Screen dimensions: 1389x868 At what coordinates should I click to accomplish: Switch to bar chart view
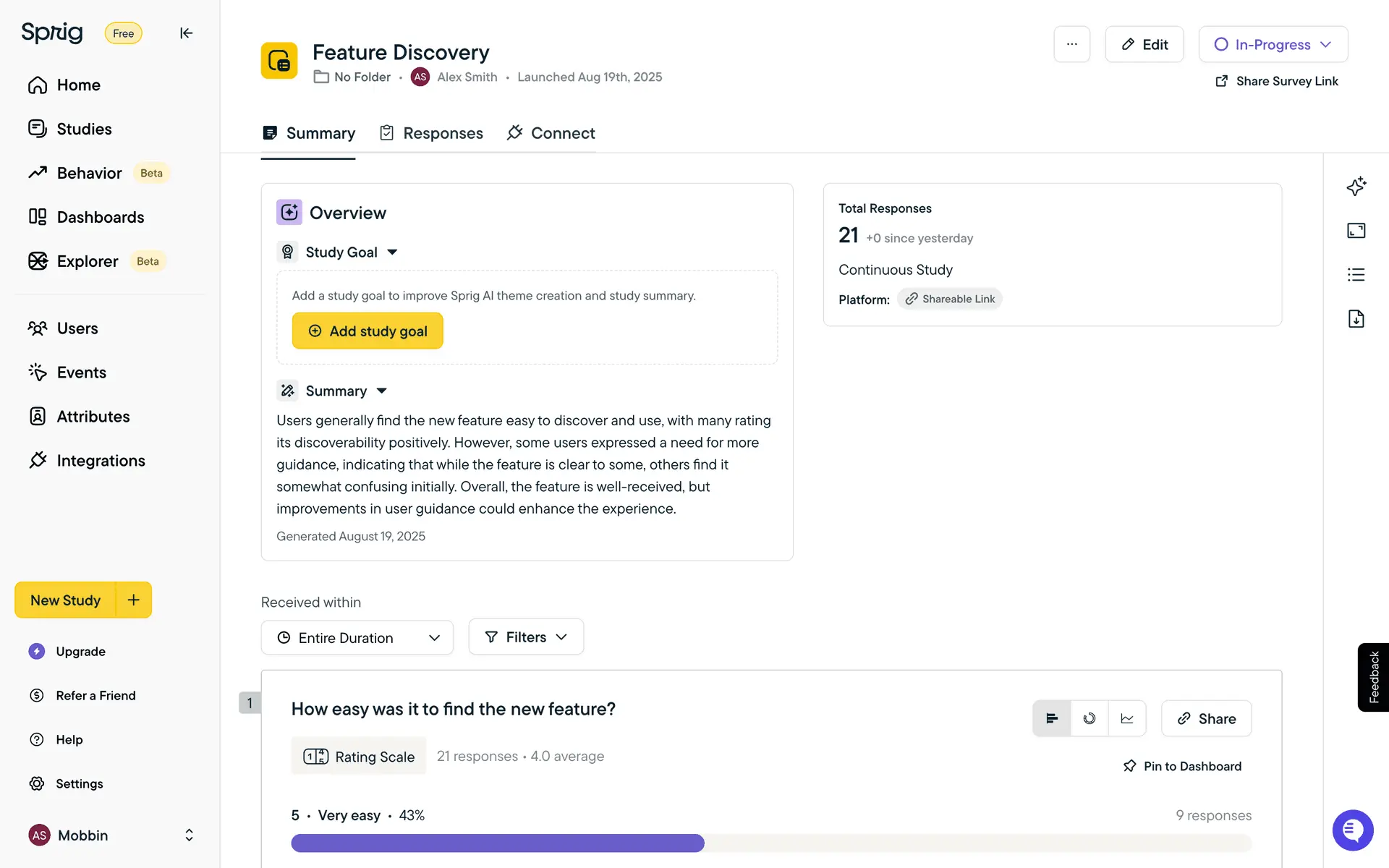(1052, 718)
